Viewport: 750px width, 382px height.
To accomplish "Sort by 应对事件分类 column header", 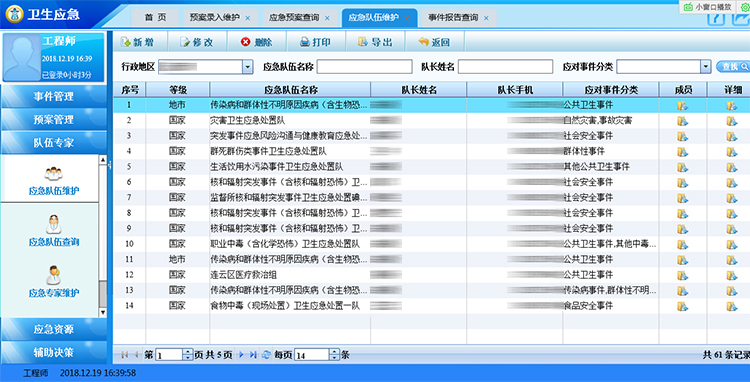I will click(611, 89).
